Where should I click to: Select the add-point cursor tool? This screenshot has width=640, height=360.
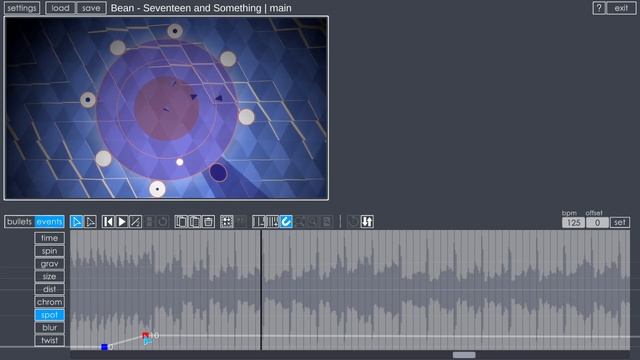pos(90,222)
